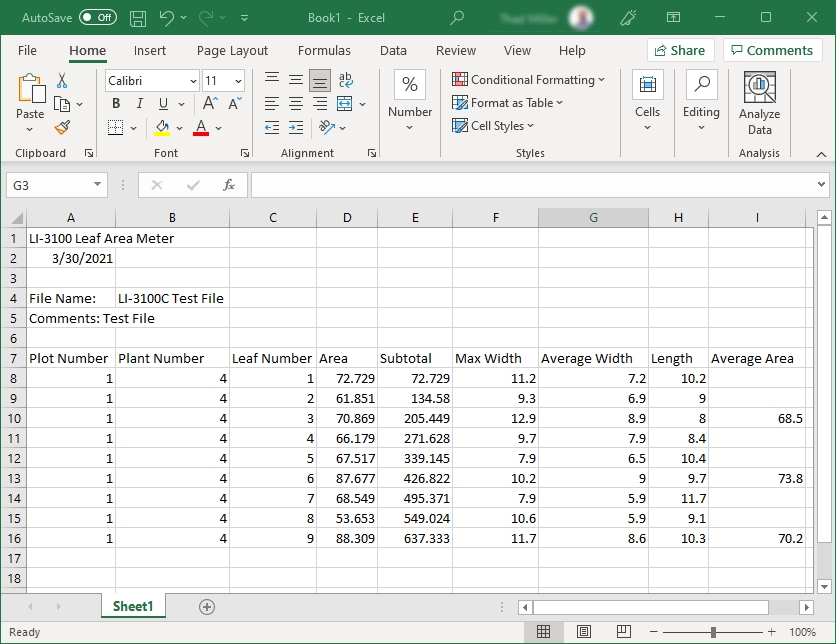Screen dimensions: 836x644
Task: Click the Ribbon Display Options icon
Action: tap(673, 18)
